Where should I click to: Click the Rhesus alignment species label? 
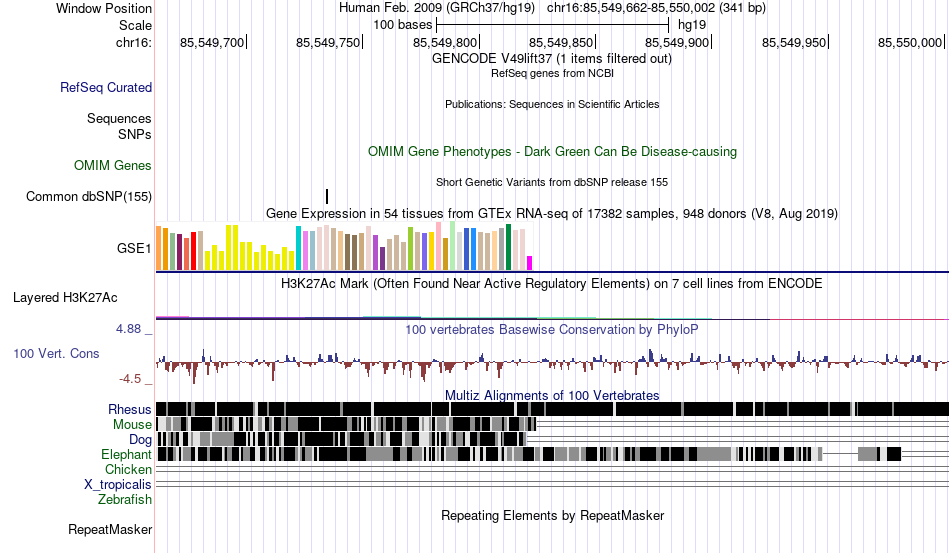(x=130, y=409)
